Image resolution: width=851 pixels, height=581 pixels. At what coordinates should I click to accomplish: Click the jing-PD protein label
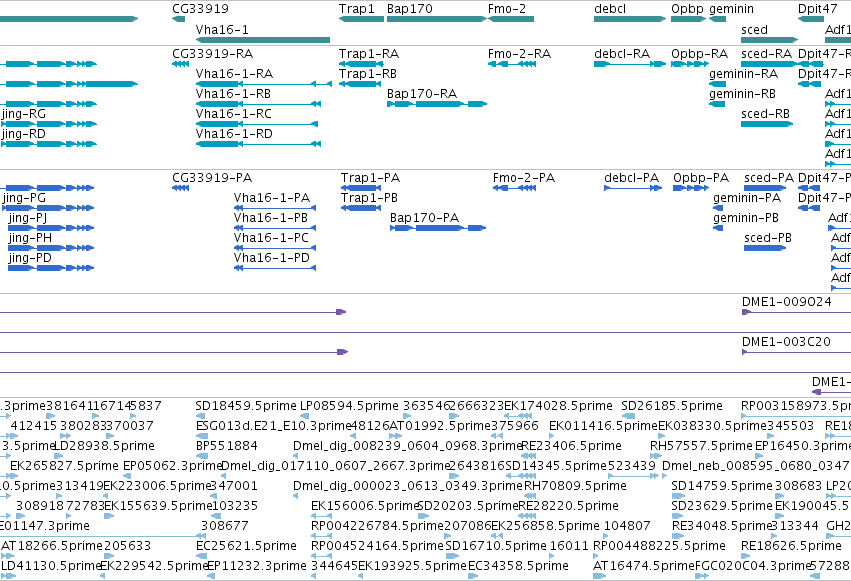pos(30,258)
